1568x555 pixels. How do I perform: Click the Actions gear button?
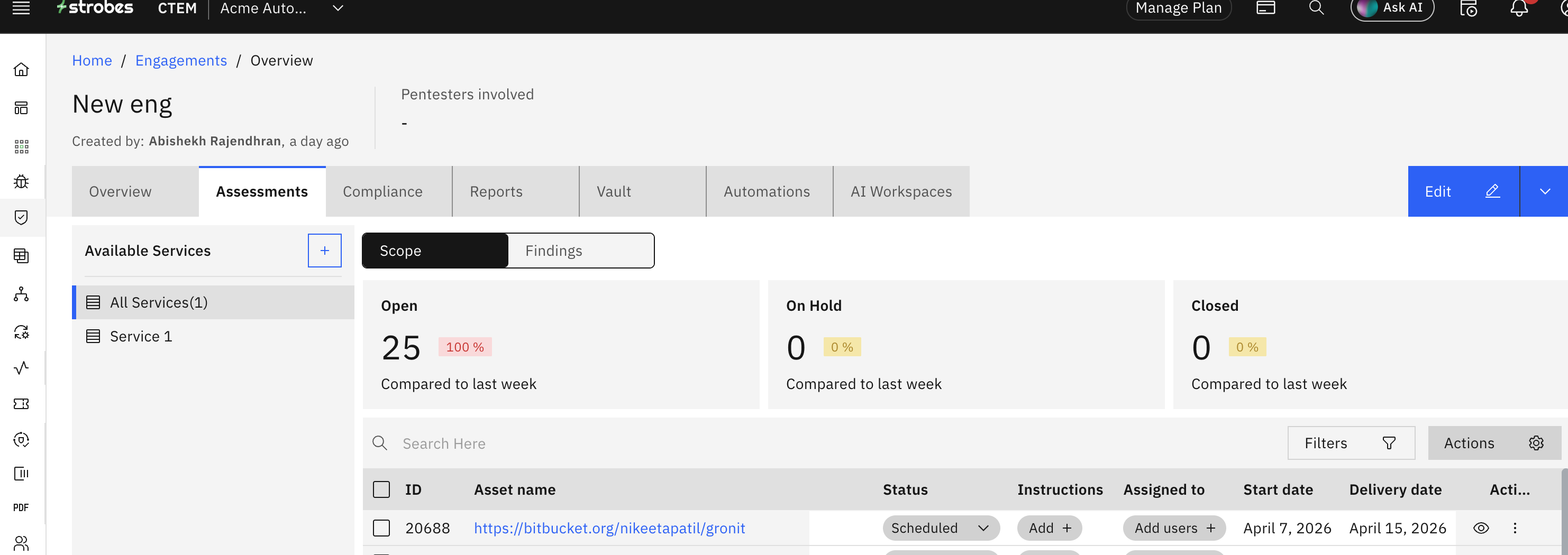1494,443
